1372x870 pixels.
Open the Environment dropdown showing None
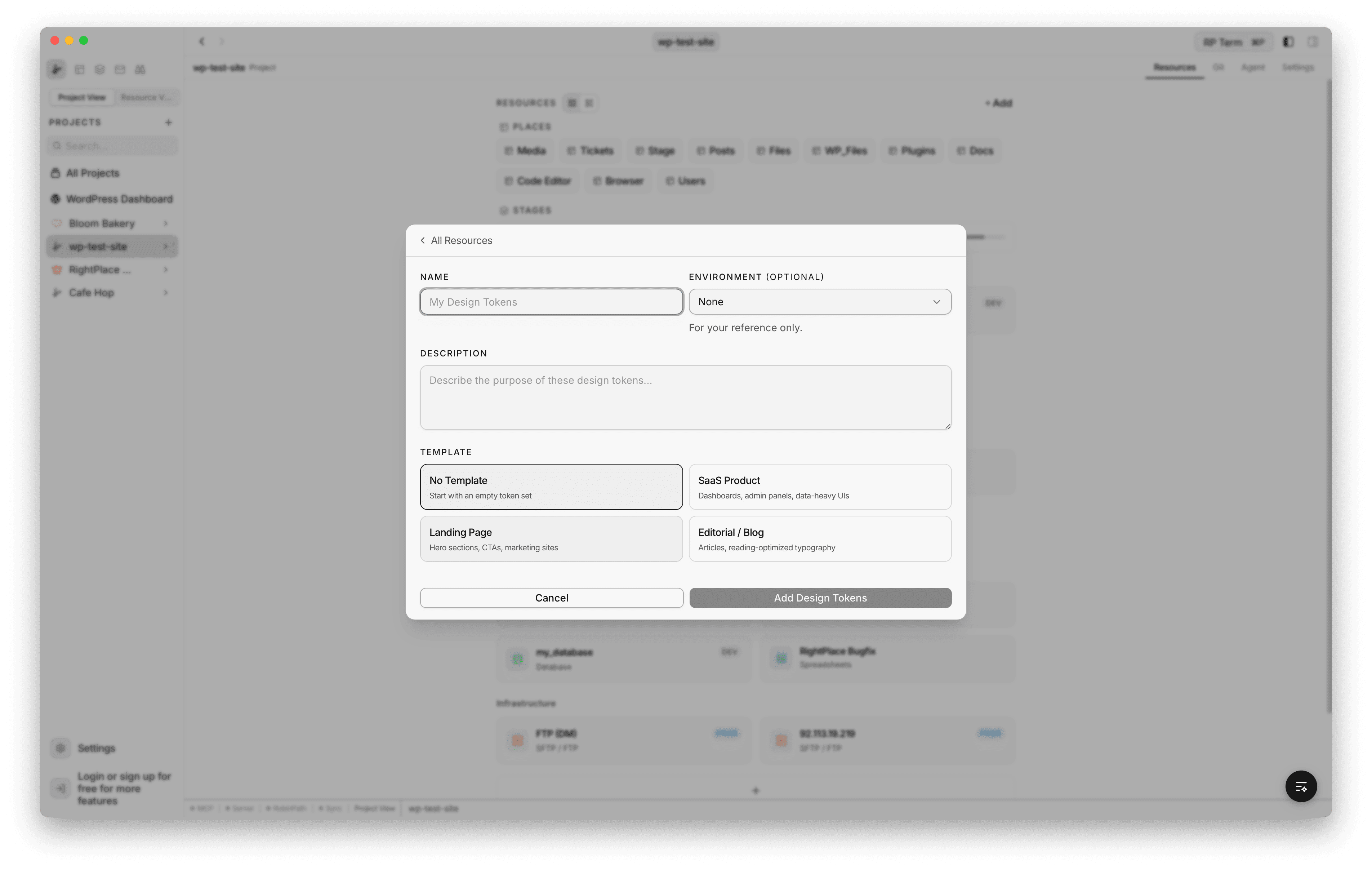click(x=819, y=302)
